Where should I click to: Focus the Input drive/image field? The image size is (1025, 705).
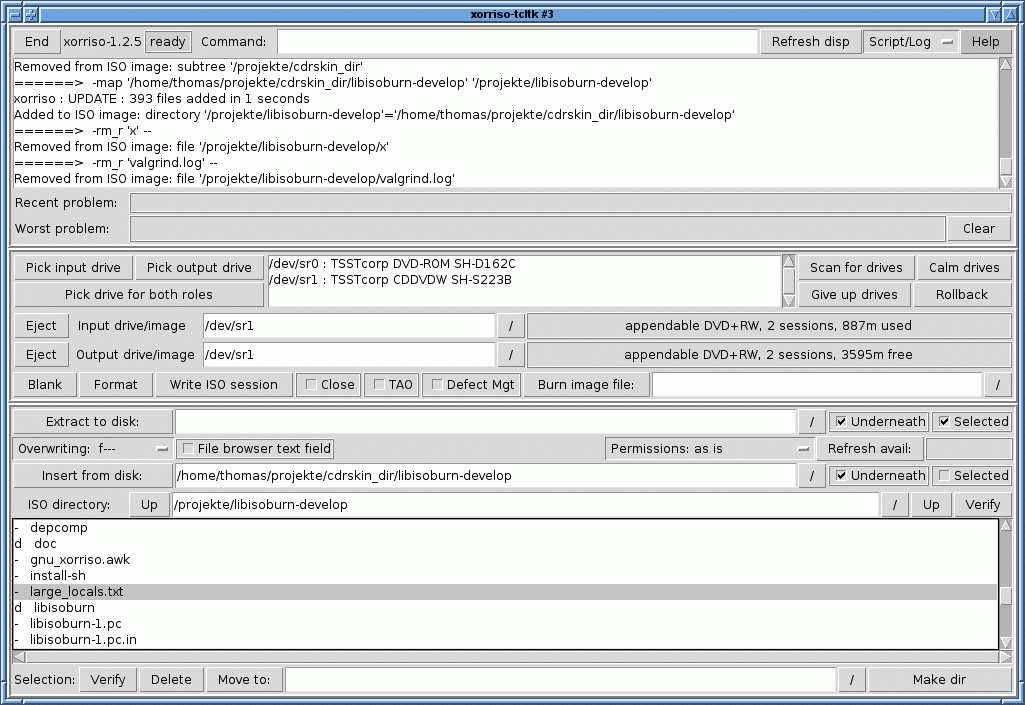click(x=349, y=326)
